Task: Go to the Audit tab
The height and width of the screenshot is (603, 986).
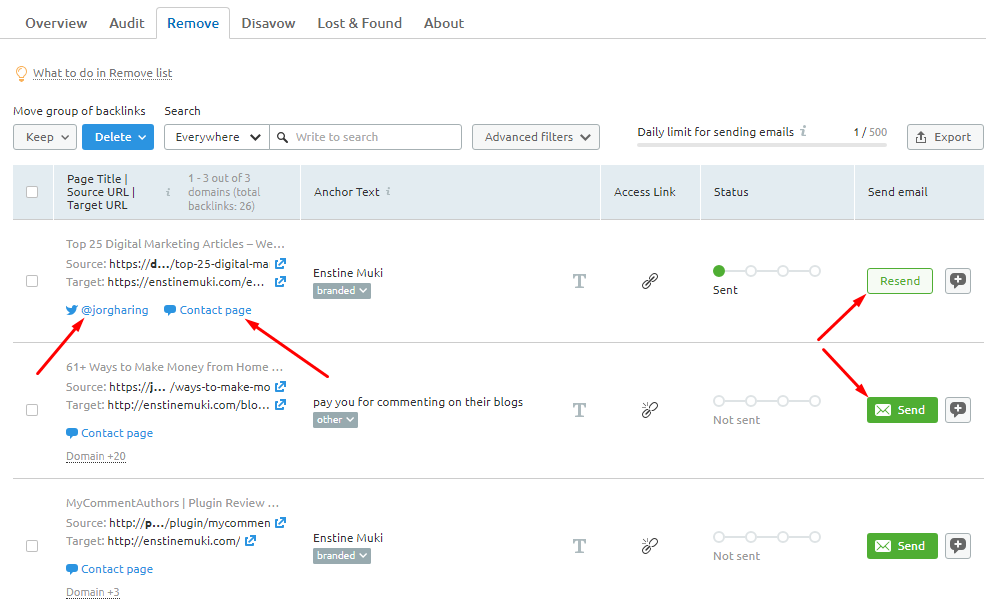Action: pos(127,23)
